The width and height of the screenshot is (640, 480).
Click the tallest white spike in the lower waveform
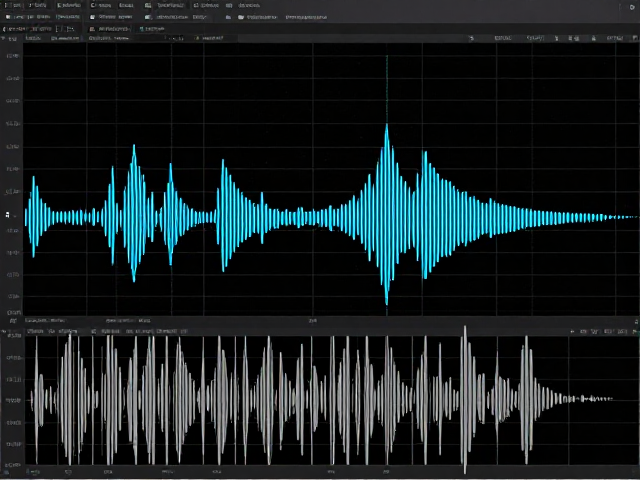click(x=465, y=399)
